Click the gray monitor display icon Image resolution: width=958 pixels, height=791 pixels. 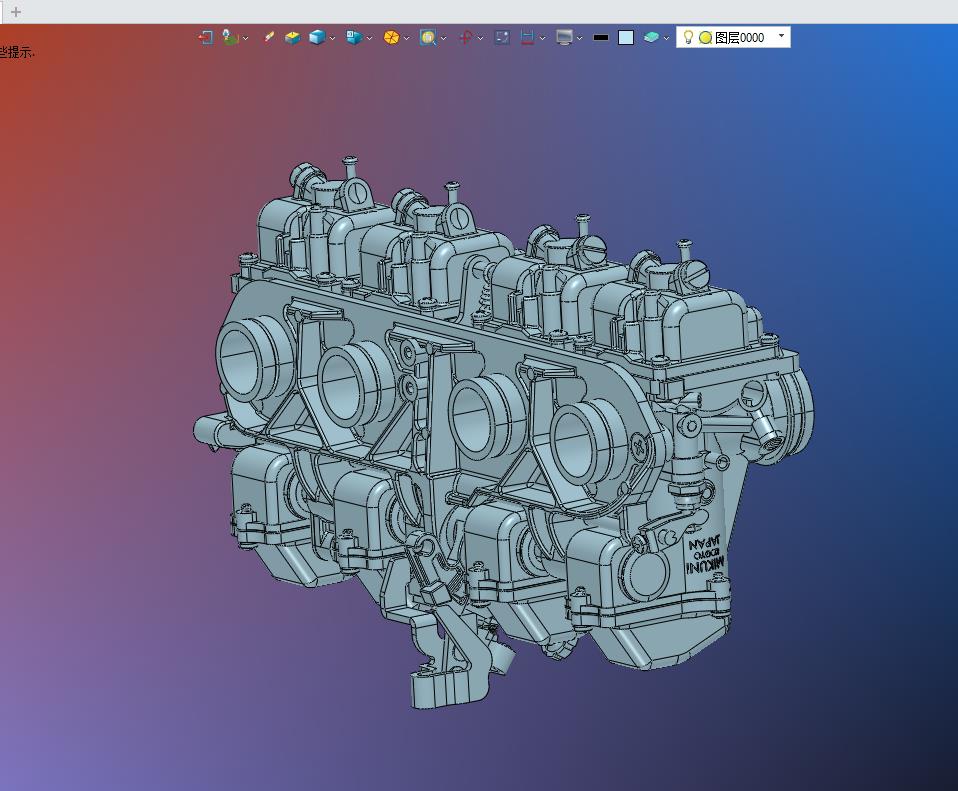pyautogui.click(x=564, y=37)
